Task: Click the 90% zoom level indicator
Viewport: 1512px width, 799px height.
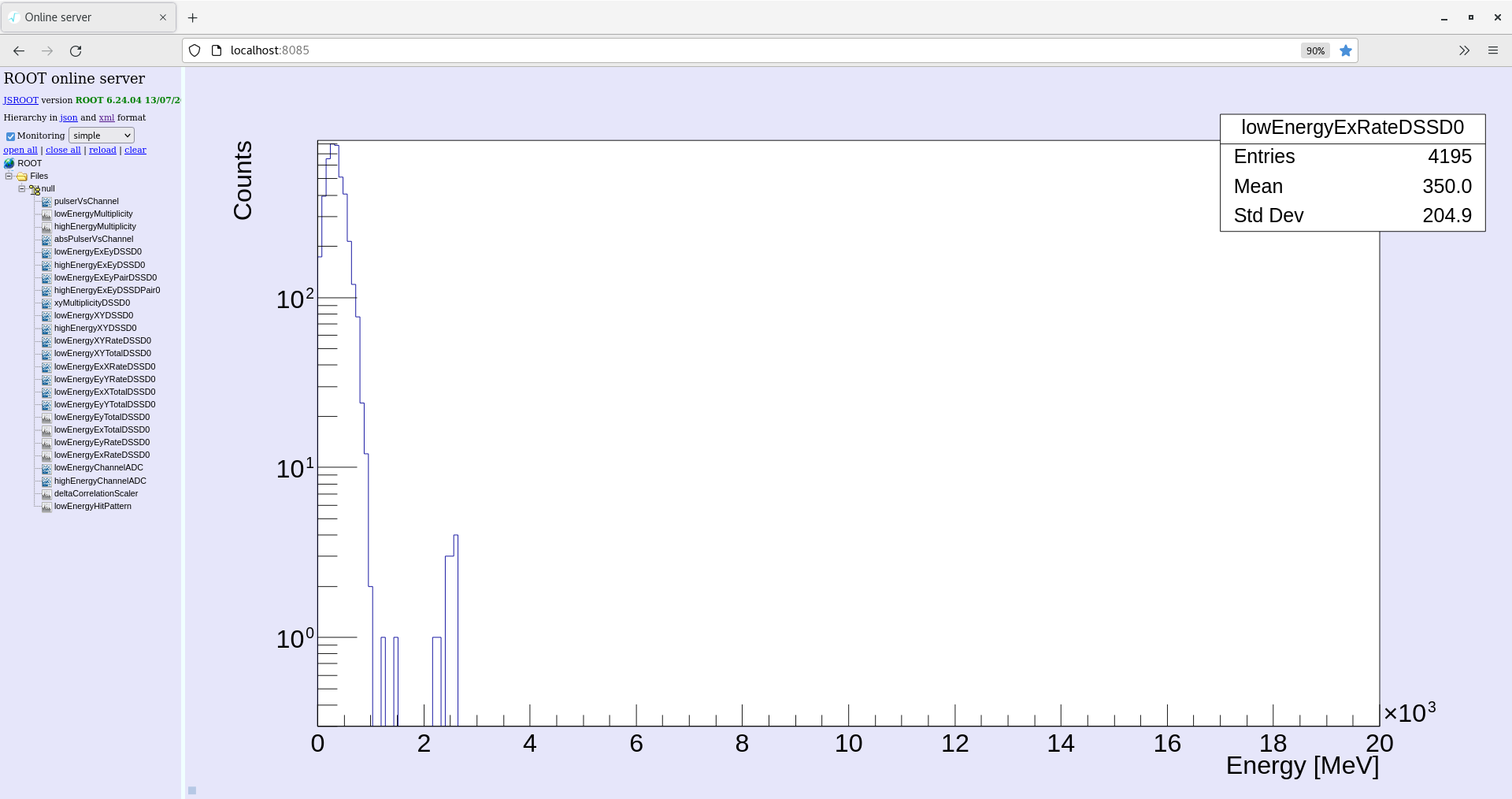Action: pos(1315,50)
